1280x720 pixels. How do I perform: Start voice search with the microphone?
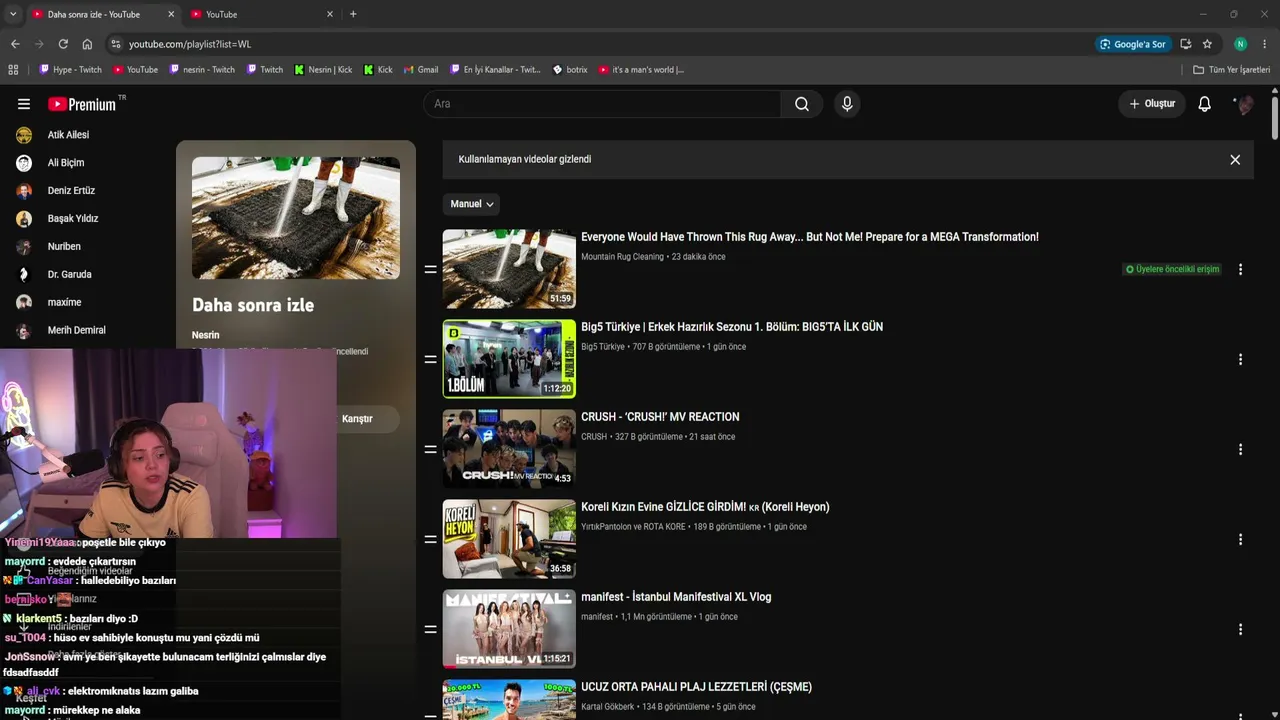click(x=847, y=104)
